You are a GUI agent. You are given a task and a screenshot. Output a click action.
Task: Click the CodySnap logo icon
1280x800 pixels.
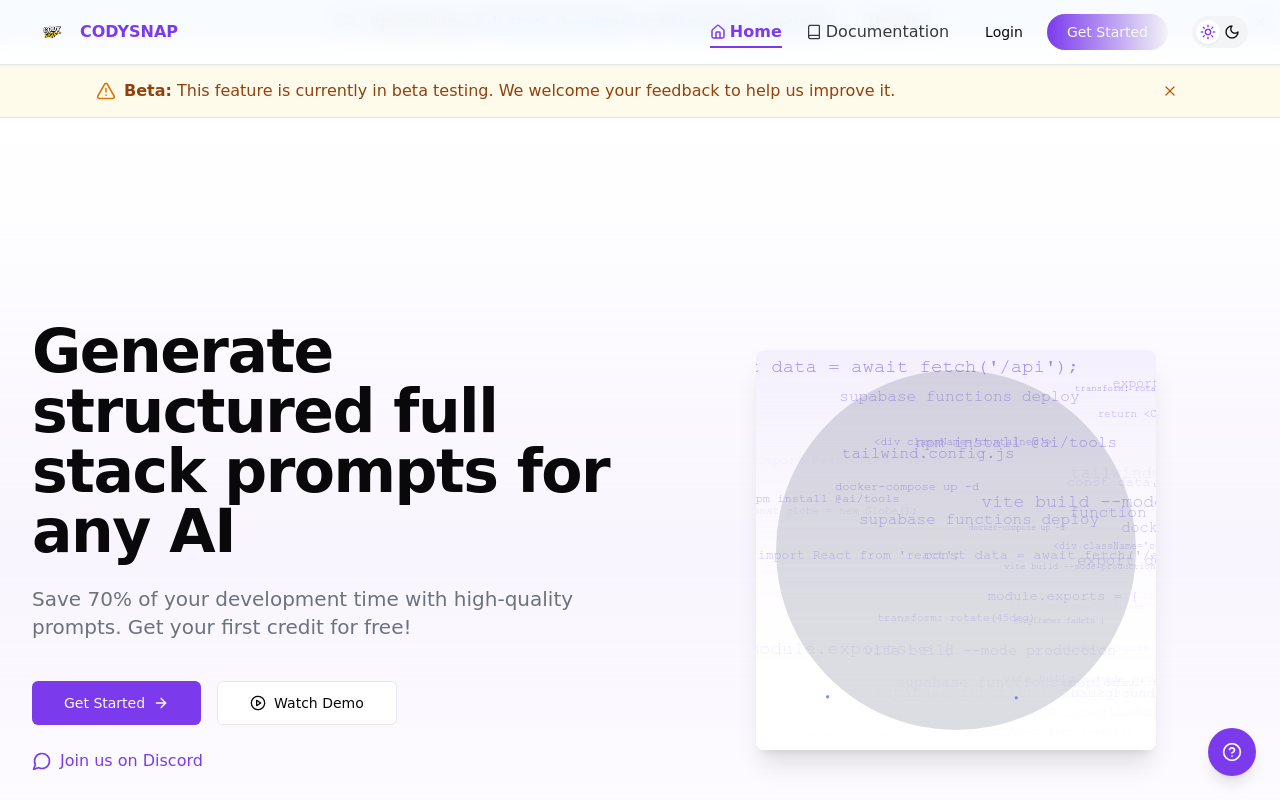click(x=52, y=32)
